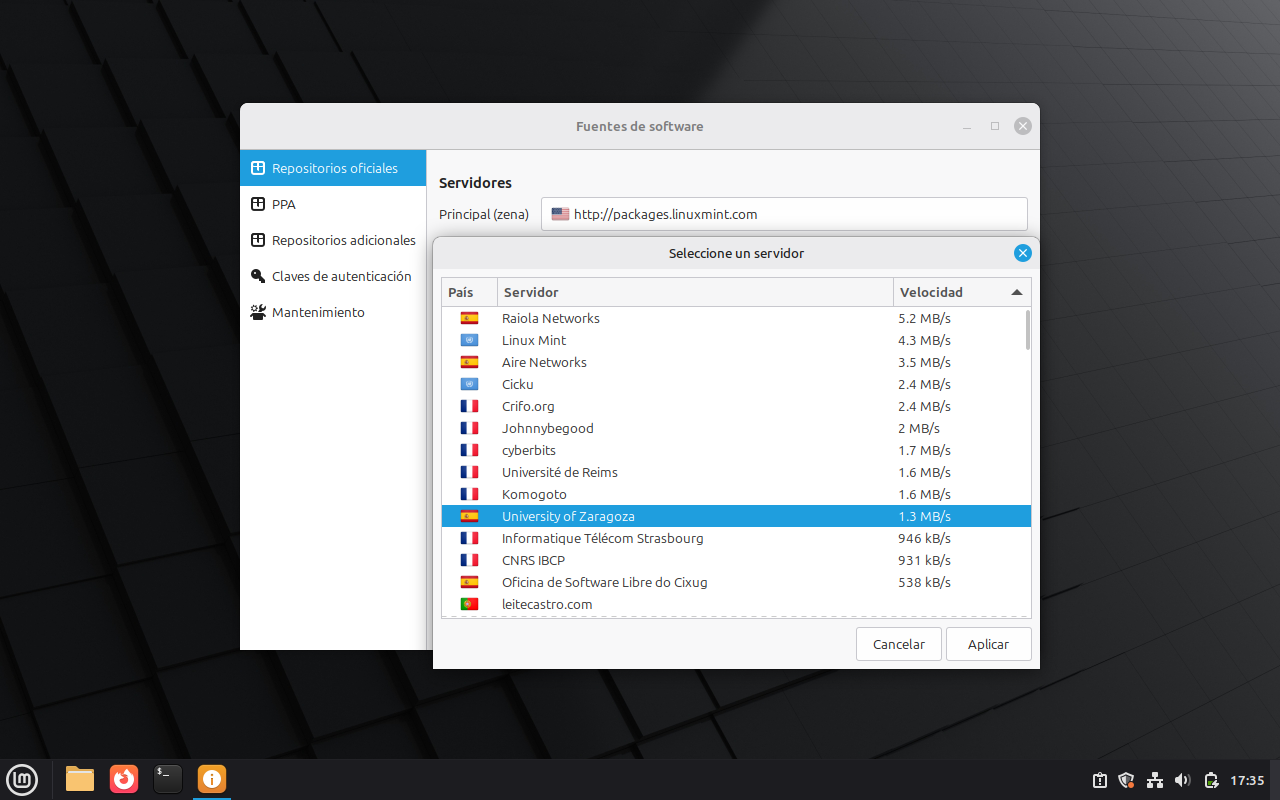Click the 931 kB/s speed value
1280x800 pixels.
[x=924, y=560]
